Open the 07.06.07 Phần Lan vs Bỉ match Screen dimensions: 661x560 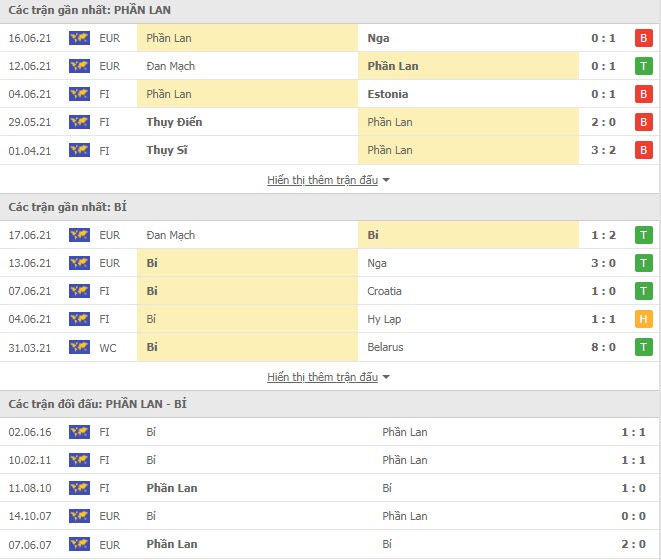[330, 544]
